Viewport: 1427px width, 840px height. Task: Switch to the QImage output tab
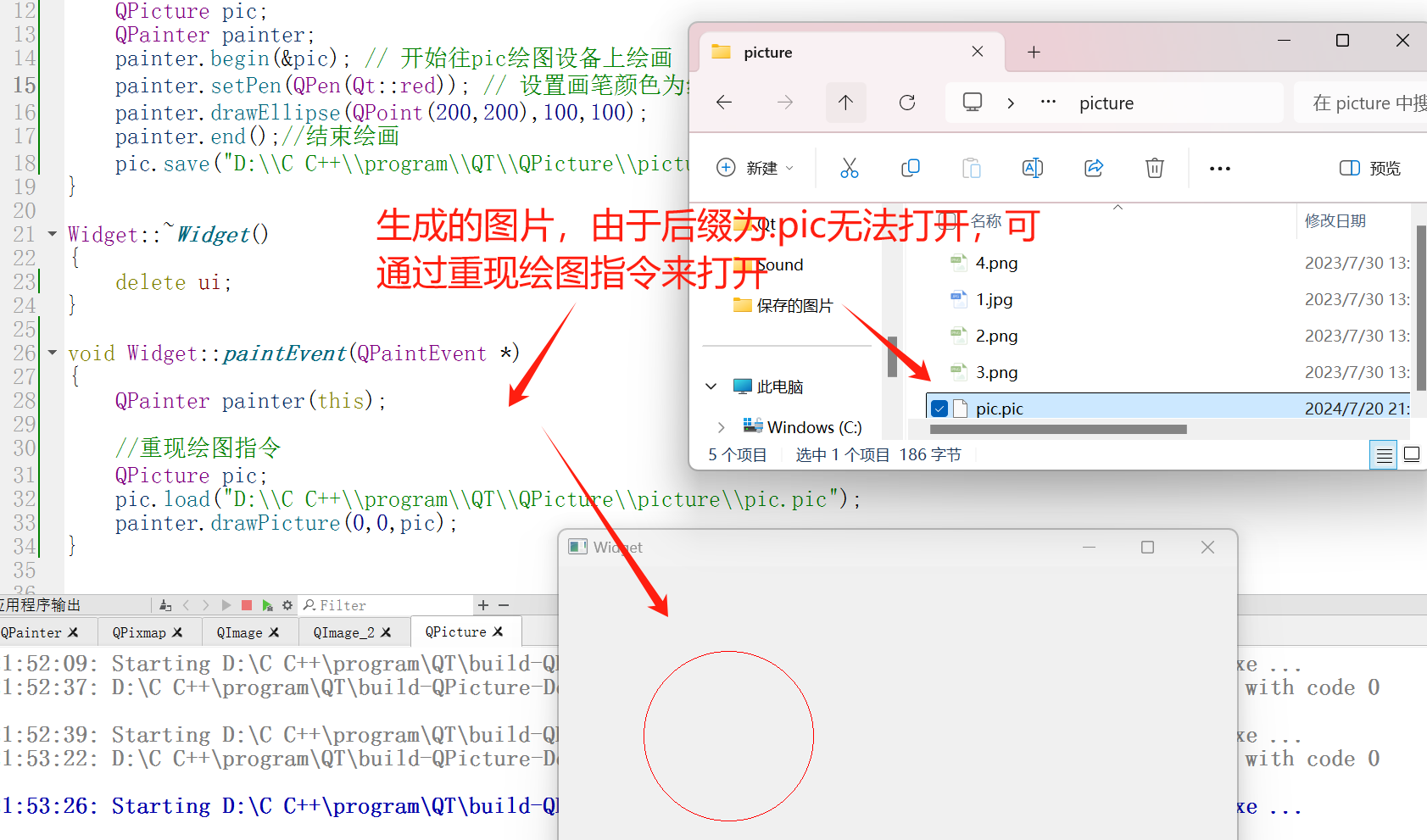coord(239,632)
